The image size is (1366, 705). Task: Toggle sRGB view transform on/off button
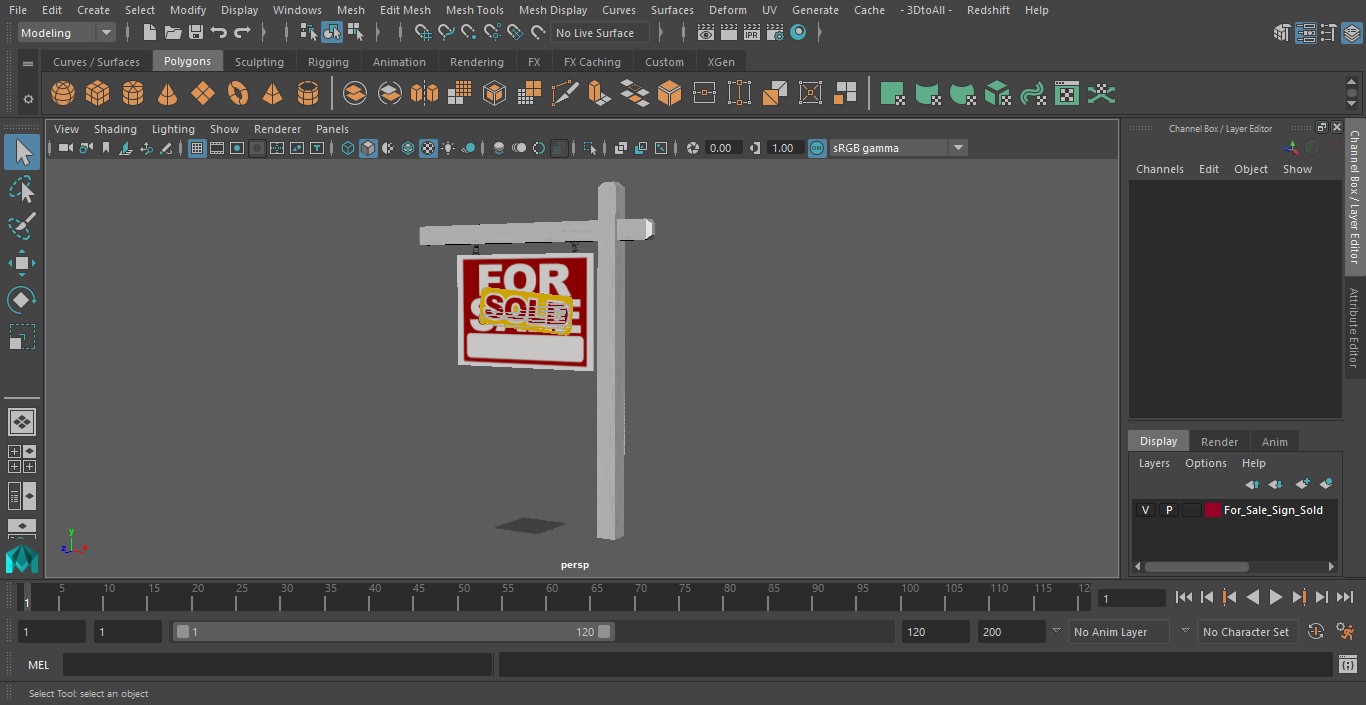[817, 148]
